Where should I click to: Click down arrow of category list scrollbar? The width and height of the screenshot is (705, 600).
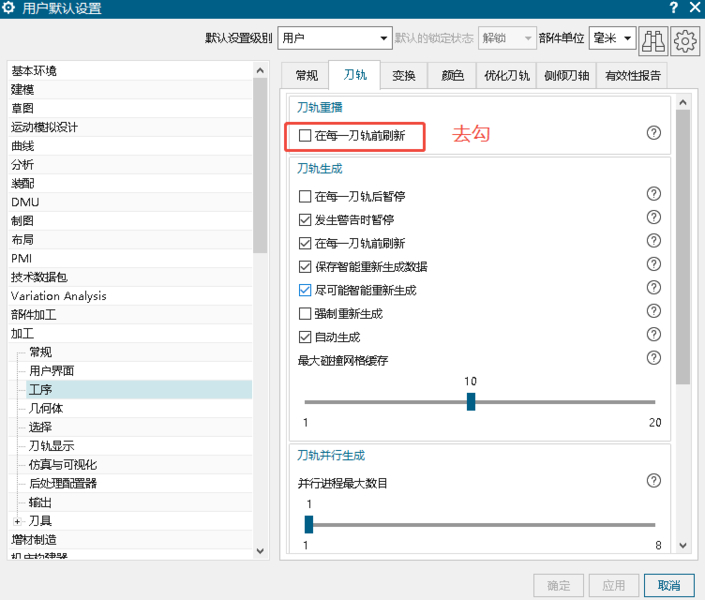(260, 551)
